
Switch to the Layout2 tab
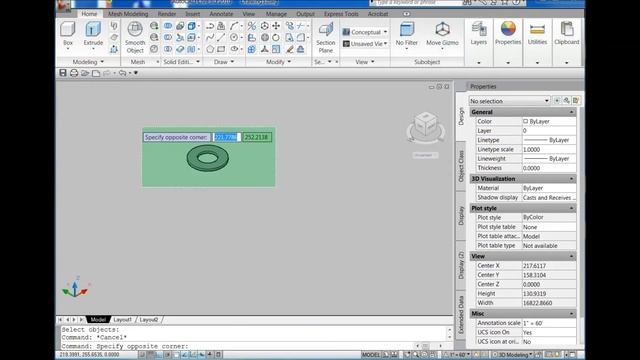149,320
